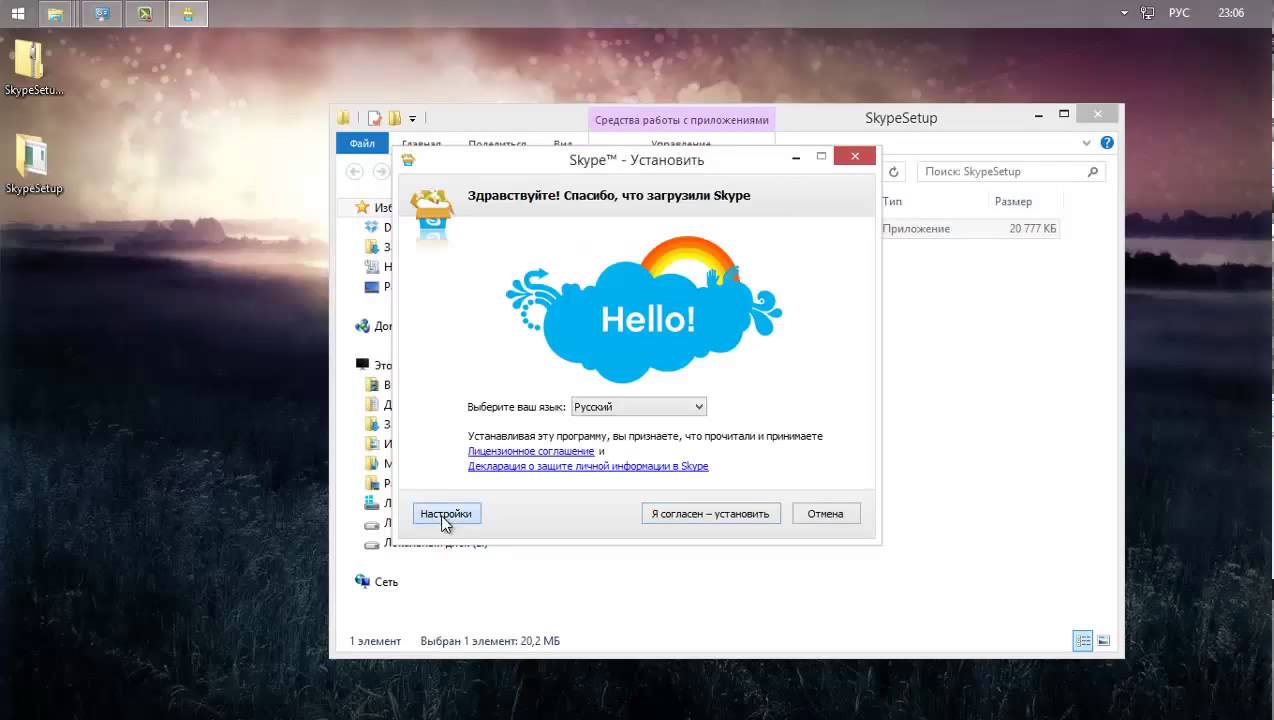Minimize the Skype installer window
Screen dimensions: 1274x720
(796, 157)
